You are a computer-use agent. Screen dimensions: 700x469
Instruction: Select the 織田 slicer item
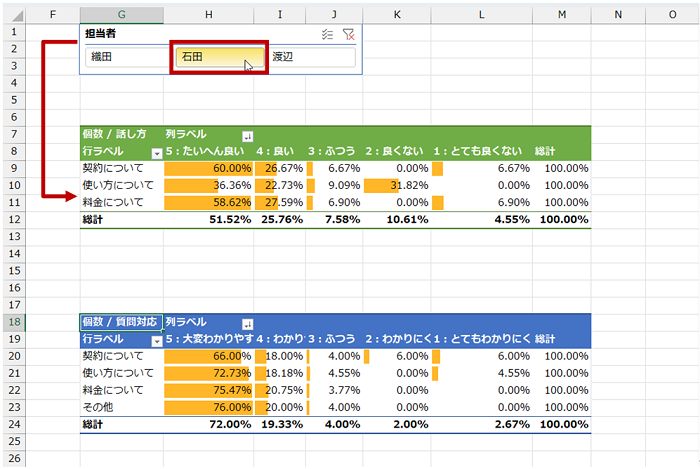click(x=125, y=57)
